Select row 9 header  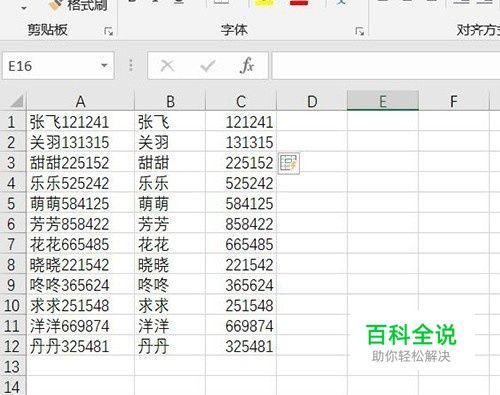(x=13, y=285)
